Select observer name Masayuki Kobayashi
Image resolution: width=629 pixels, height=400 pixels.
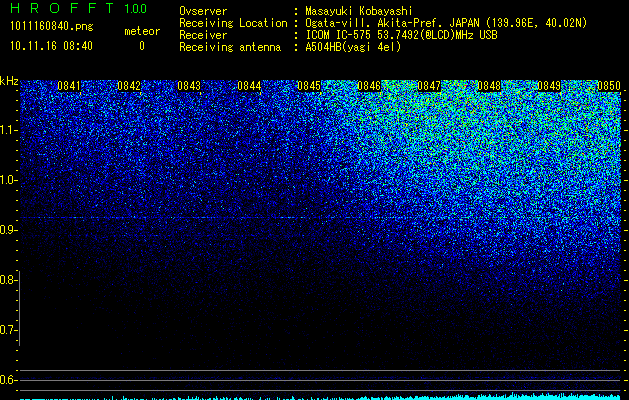359,11
